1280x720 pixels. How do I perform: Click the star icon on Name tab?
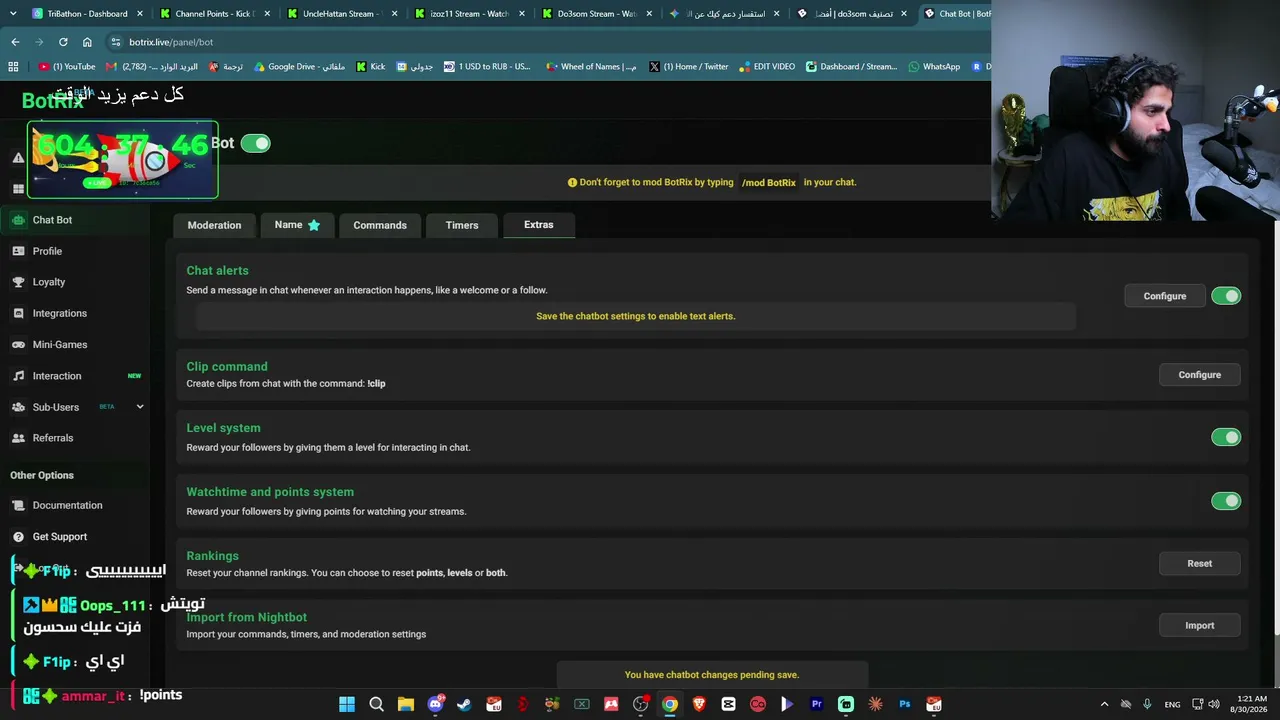314,225
